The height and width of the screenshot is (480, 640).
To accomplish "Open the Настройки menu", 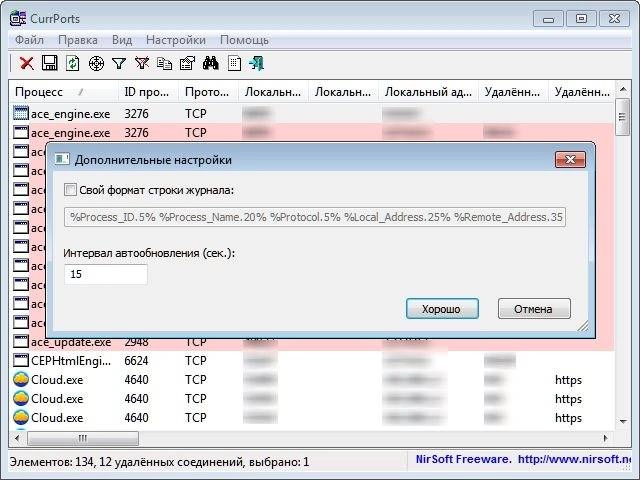I will click(176, 40).
